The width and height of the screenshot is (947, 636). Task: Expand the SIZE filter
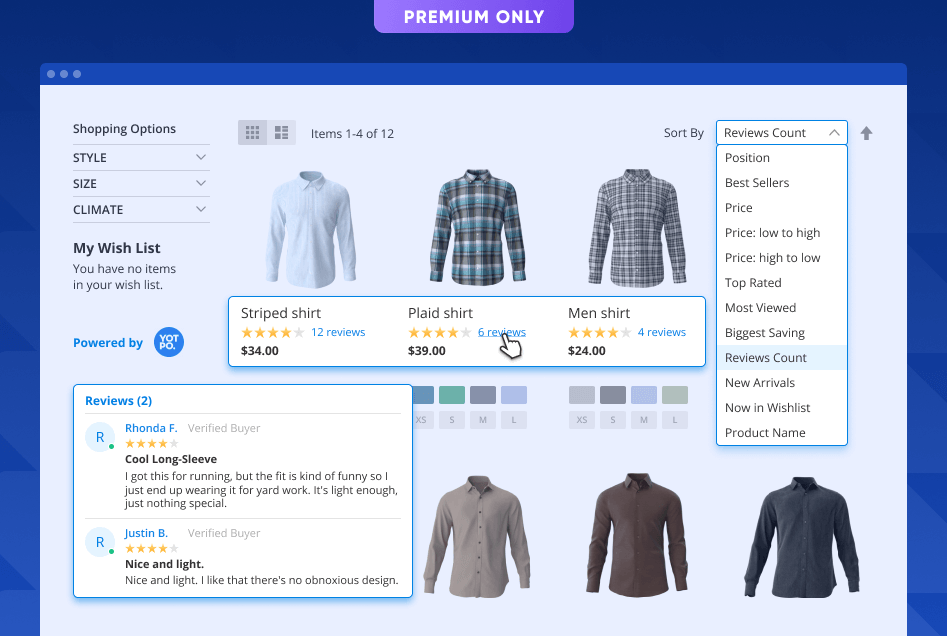pos(141,184)
